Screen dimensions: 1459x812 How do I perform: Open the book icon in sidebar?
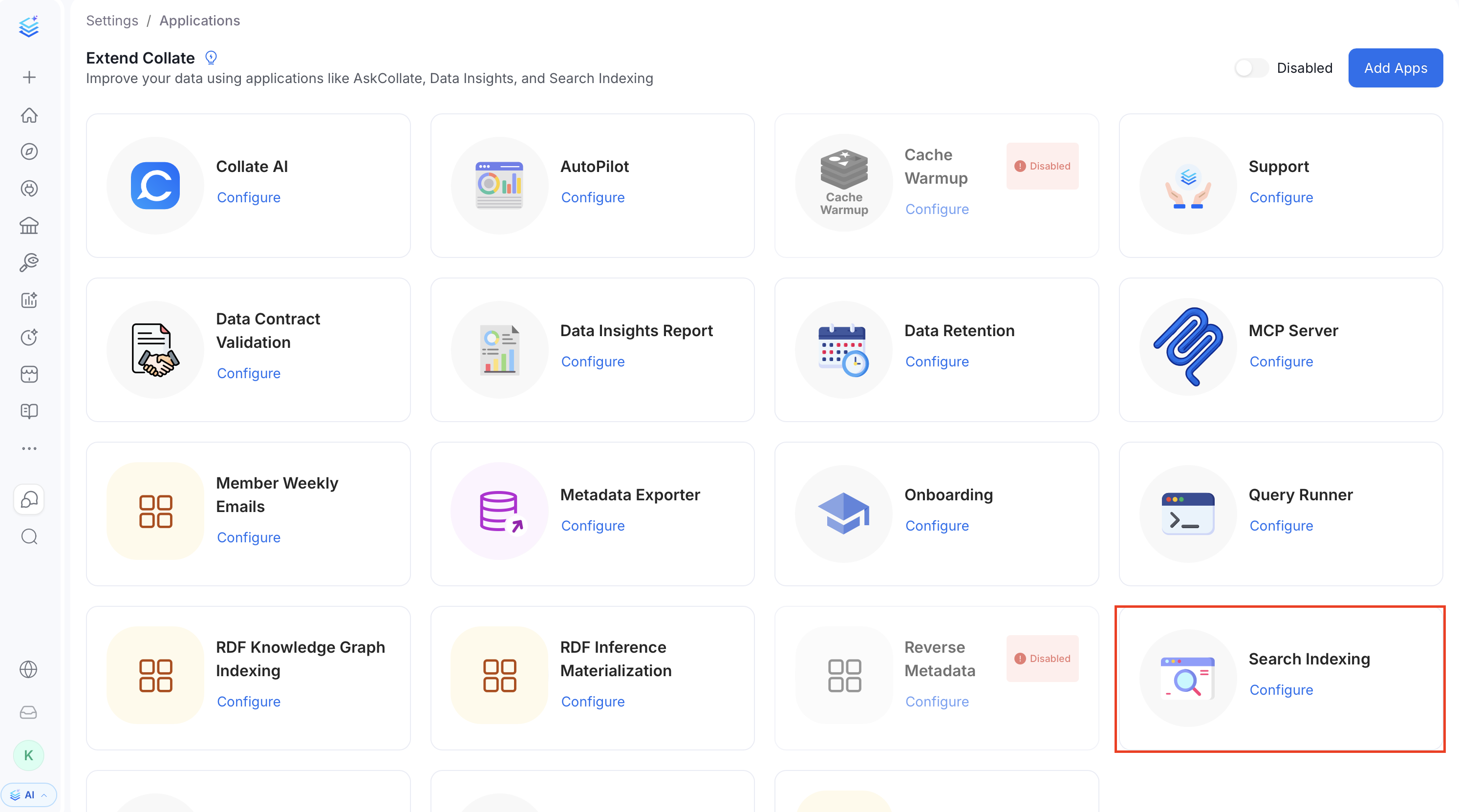[x=29, y=411]
